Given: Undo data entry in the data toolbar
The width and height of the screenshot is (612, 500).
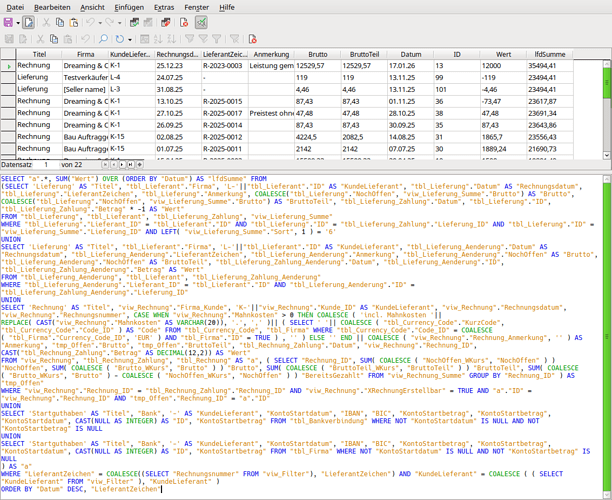Looking at the screenshot, I should (85, 39).
